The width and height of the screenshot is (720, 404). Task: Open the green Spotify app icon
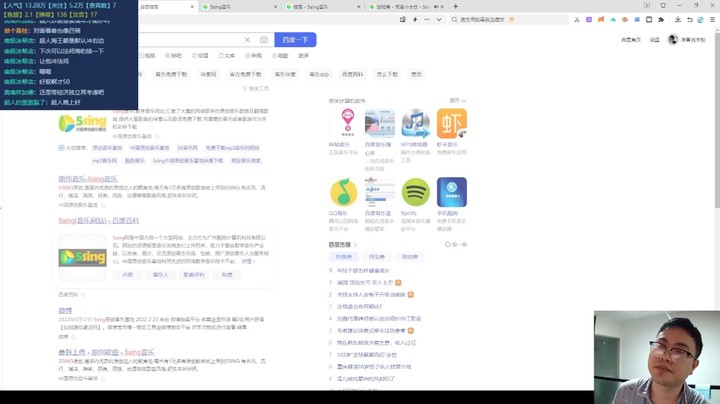pyautogui.click(x=416, y=192)
